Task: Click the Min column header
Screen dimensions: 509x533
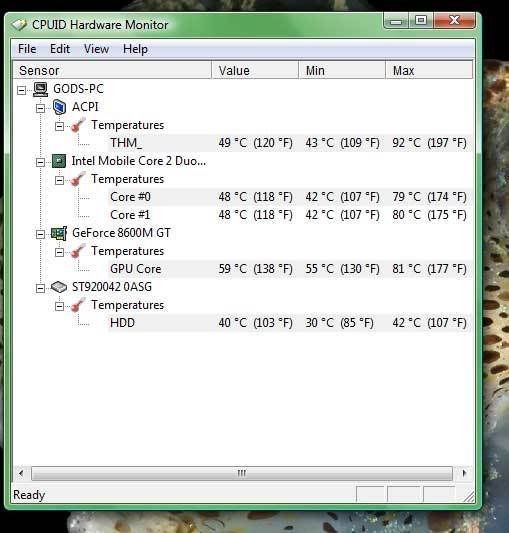Action: tap(342, 70)
